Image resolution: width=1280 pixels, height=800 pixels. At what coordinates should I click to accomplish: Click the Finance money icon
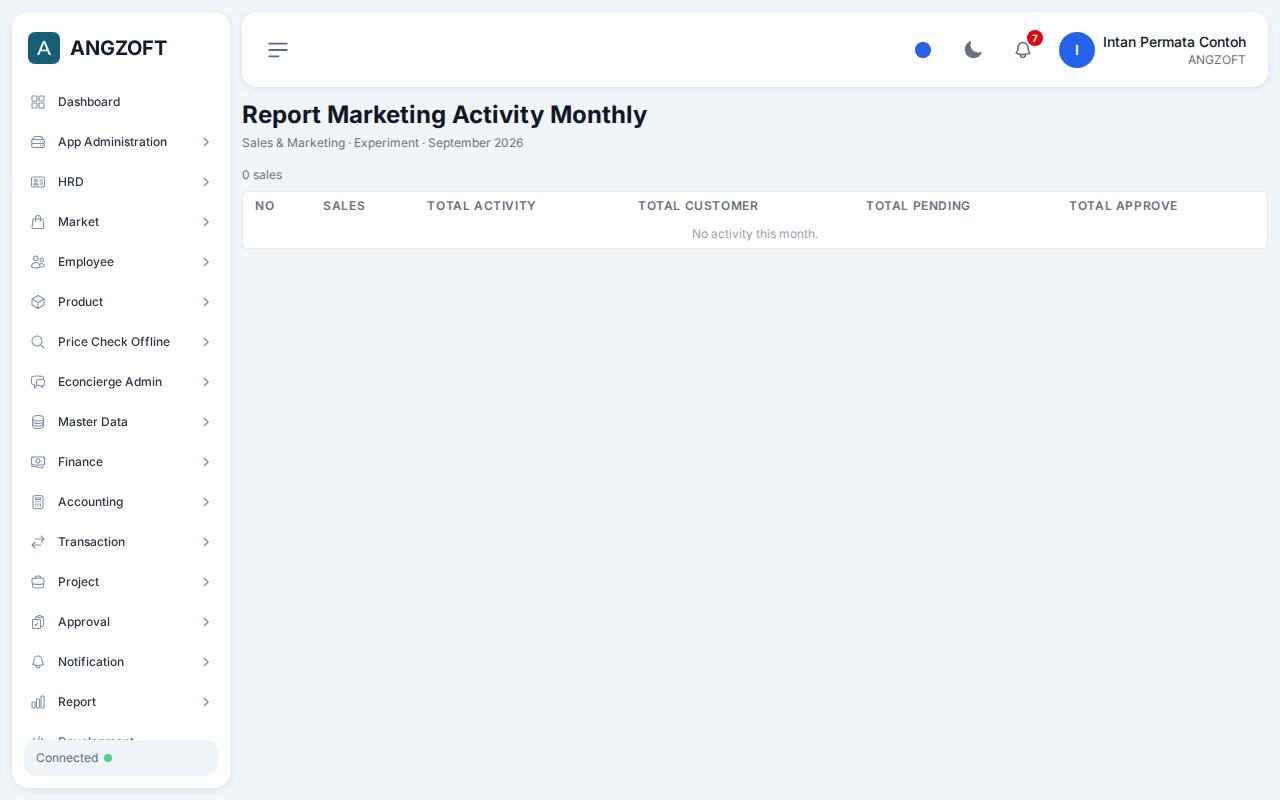point(38,462)
